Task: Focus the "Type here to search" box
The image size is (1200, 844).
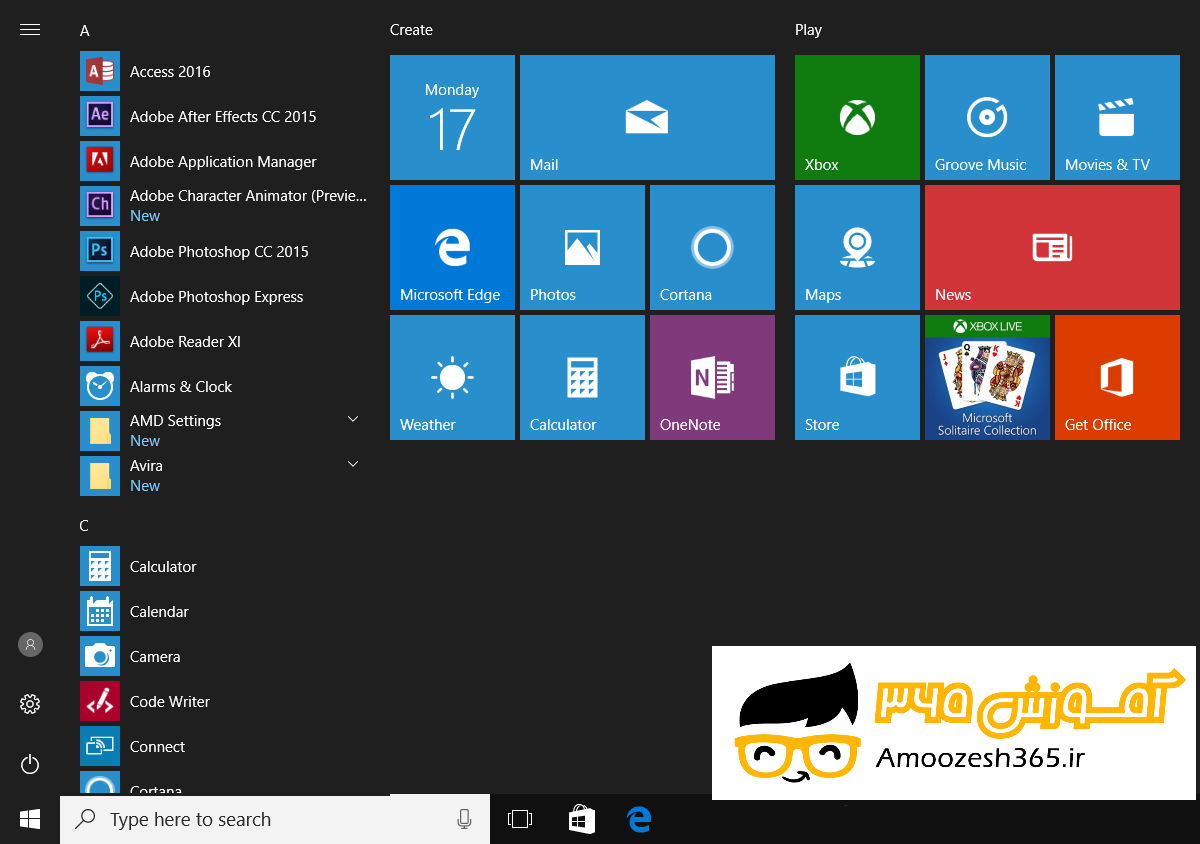Action: [x=275, y=820]
